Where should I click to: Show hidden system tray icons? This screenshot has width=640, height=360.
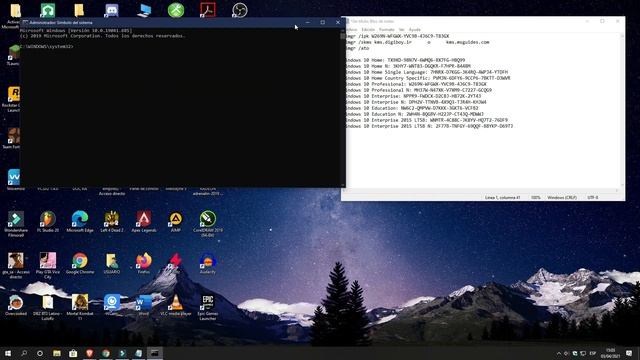(559, 353)
